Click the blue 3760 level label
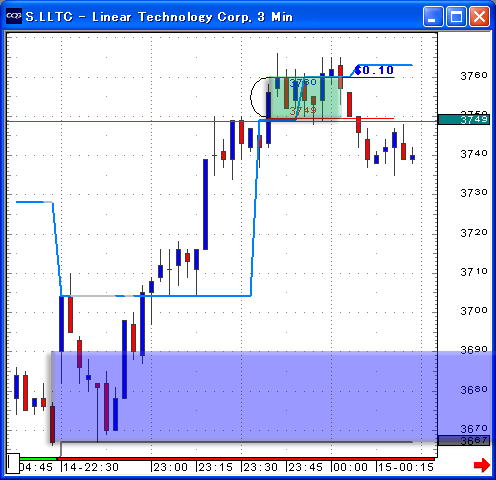Image resolution: width=496 pixels, height=480 pixels. pos(303,82)
